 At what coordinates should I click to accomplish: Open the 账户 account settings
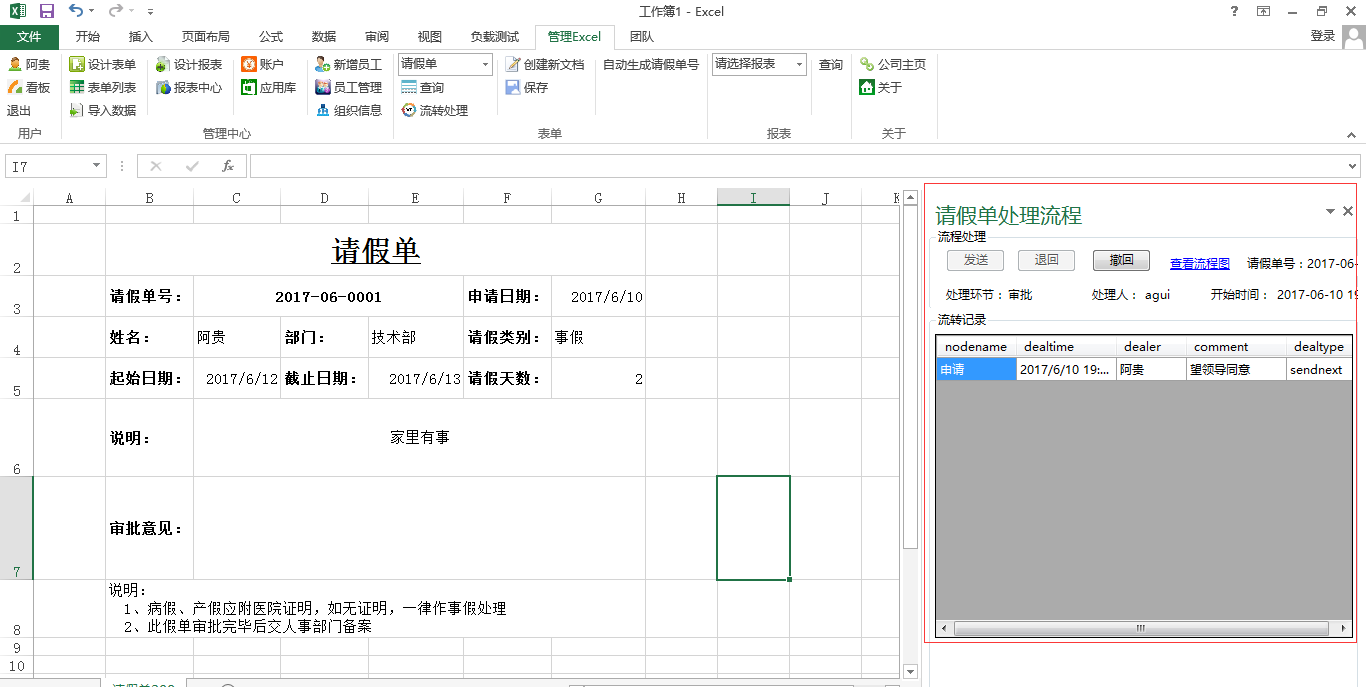pyautogui.click(x=263, y=64)
